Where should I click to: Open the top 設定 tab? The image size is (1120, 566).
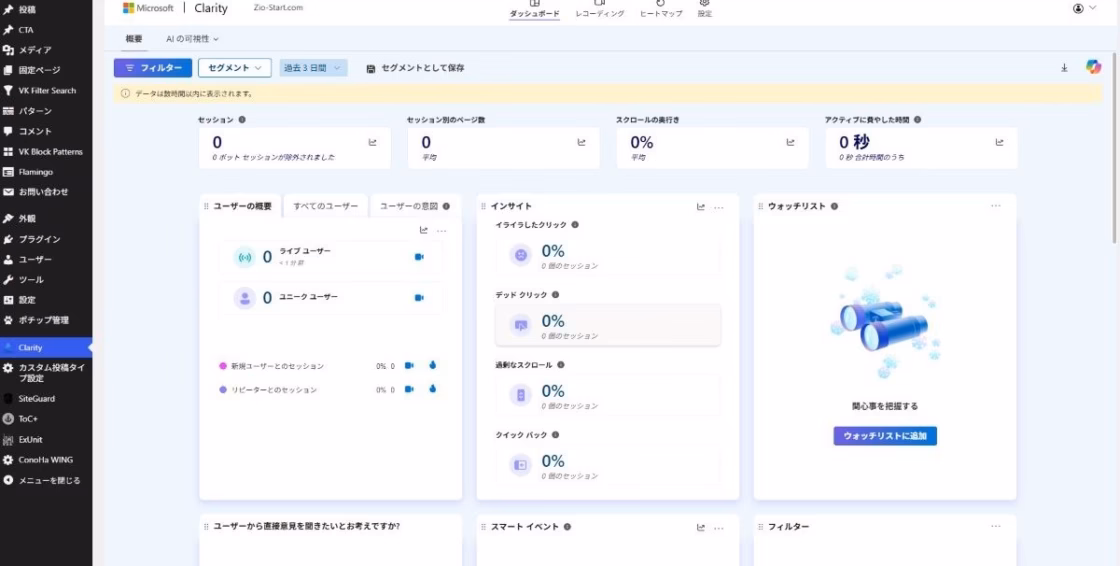point(704,9)
